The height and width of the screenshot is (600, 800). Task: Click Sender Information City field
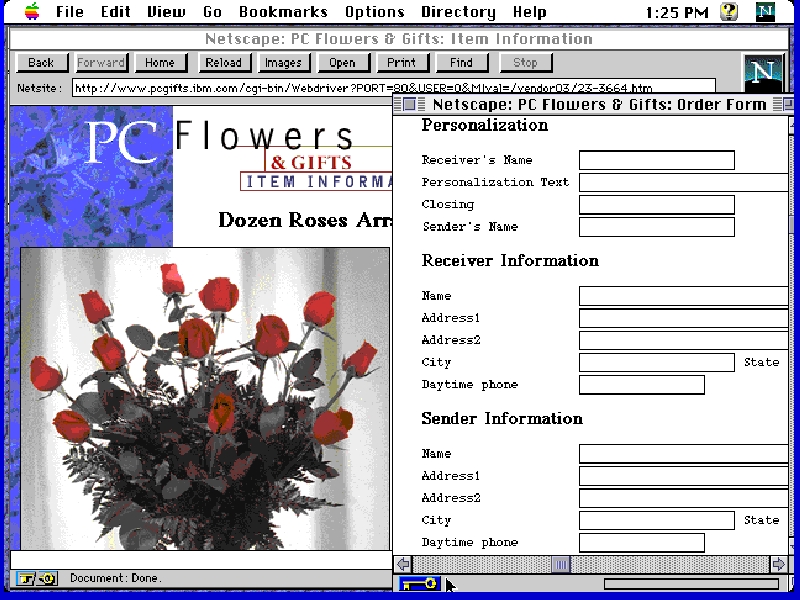point(657,520)
